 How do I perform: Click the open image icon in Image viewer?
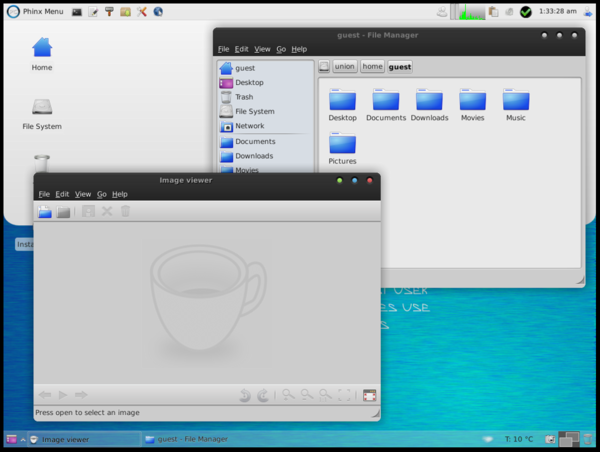coord(45,211)
